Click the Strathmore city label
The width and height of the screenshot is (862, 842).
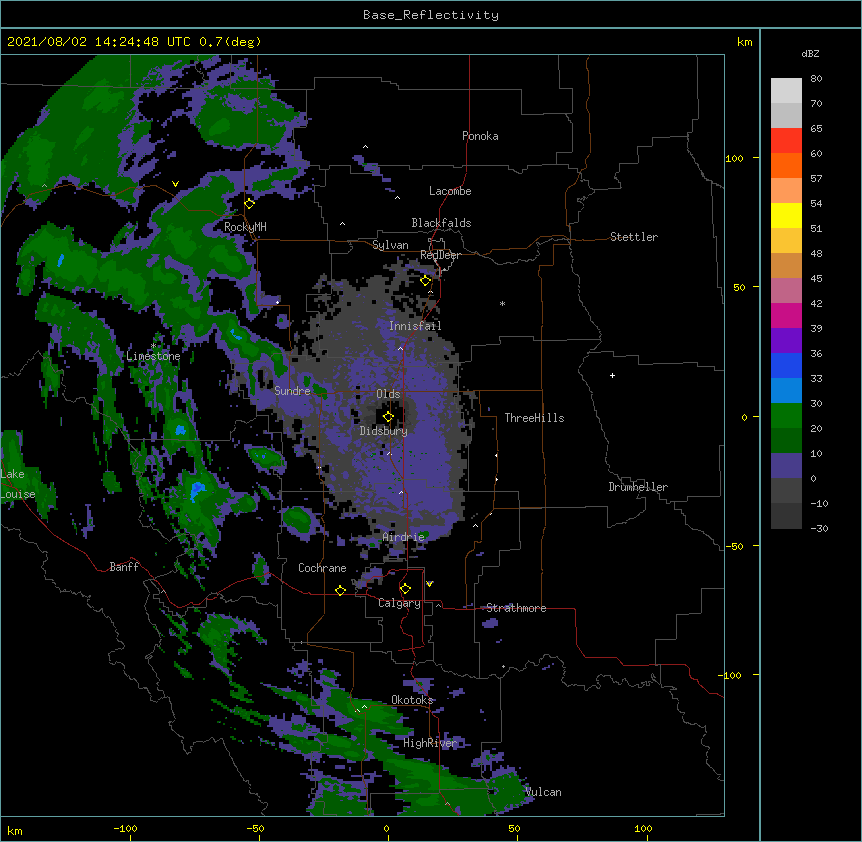point(516,608)
